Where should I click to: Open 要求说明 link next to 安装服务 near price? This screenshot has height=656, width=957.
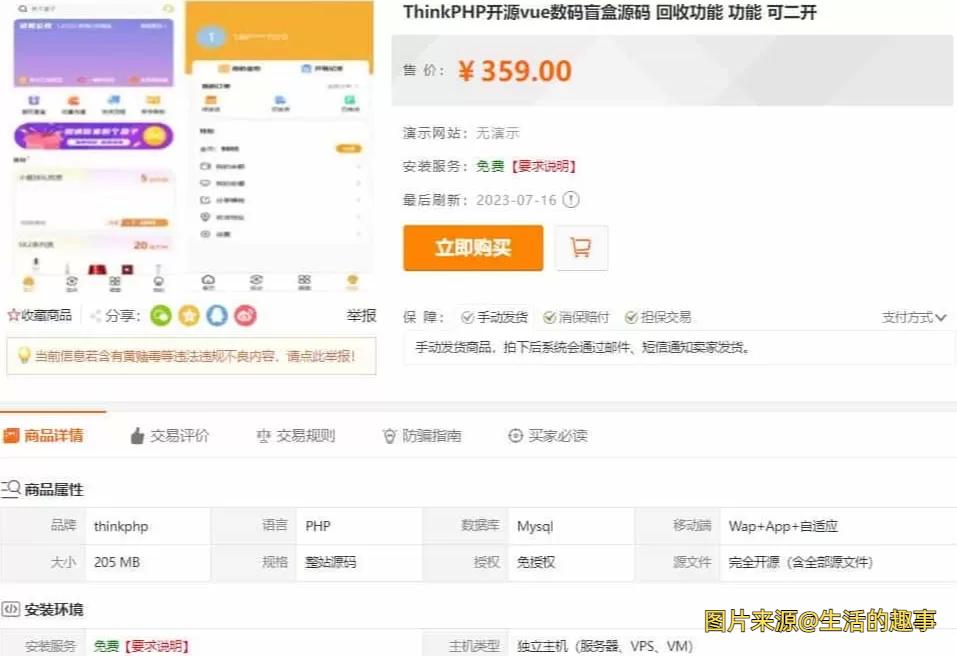[543, 166]
